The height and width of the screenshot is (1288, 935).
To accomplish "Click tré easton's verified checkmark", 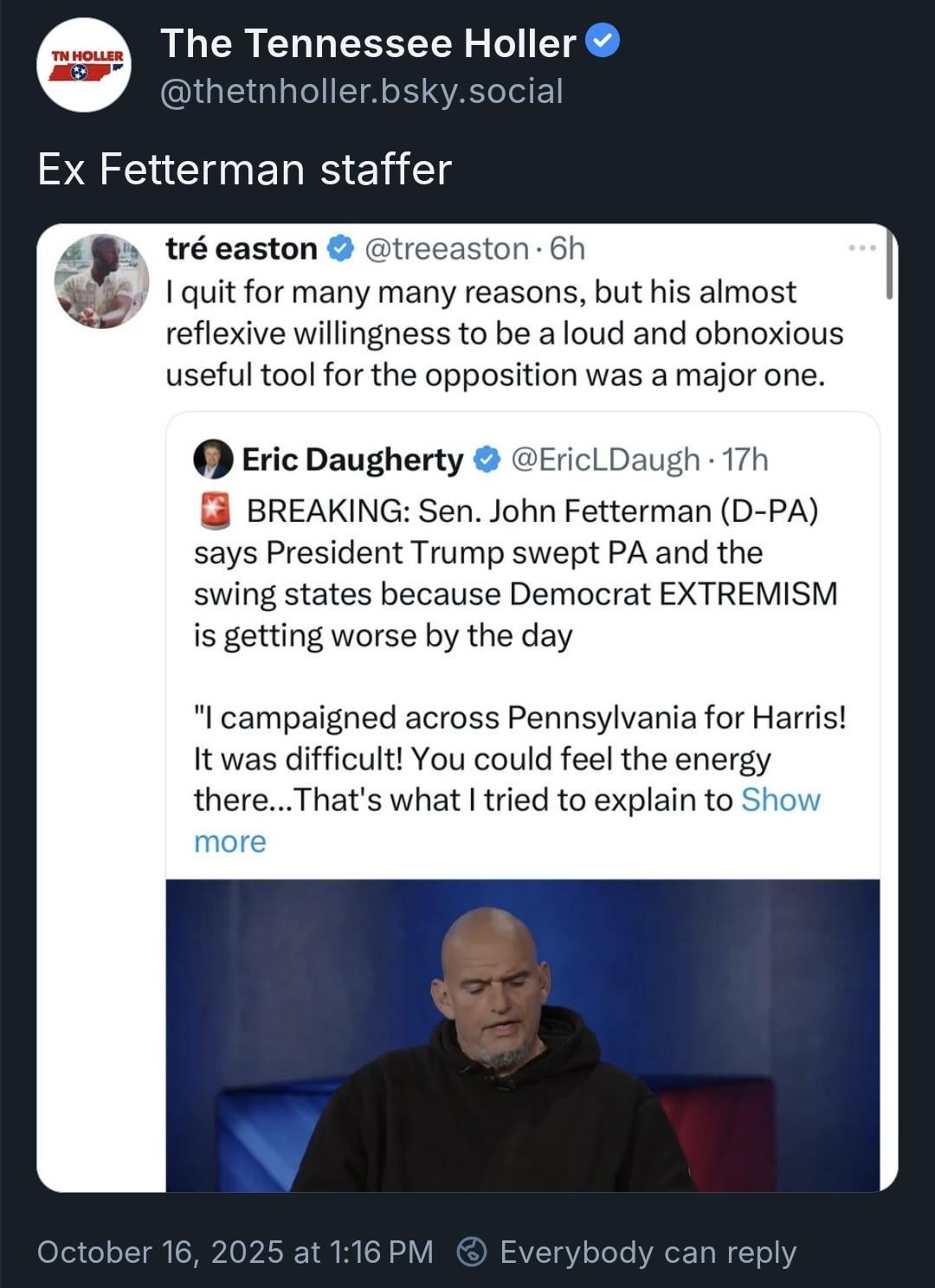I will tap(340, 249).
